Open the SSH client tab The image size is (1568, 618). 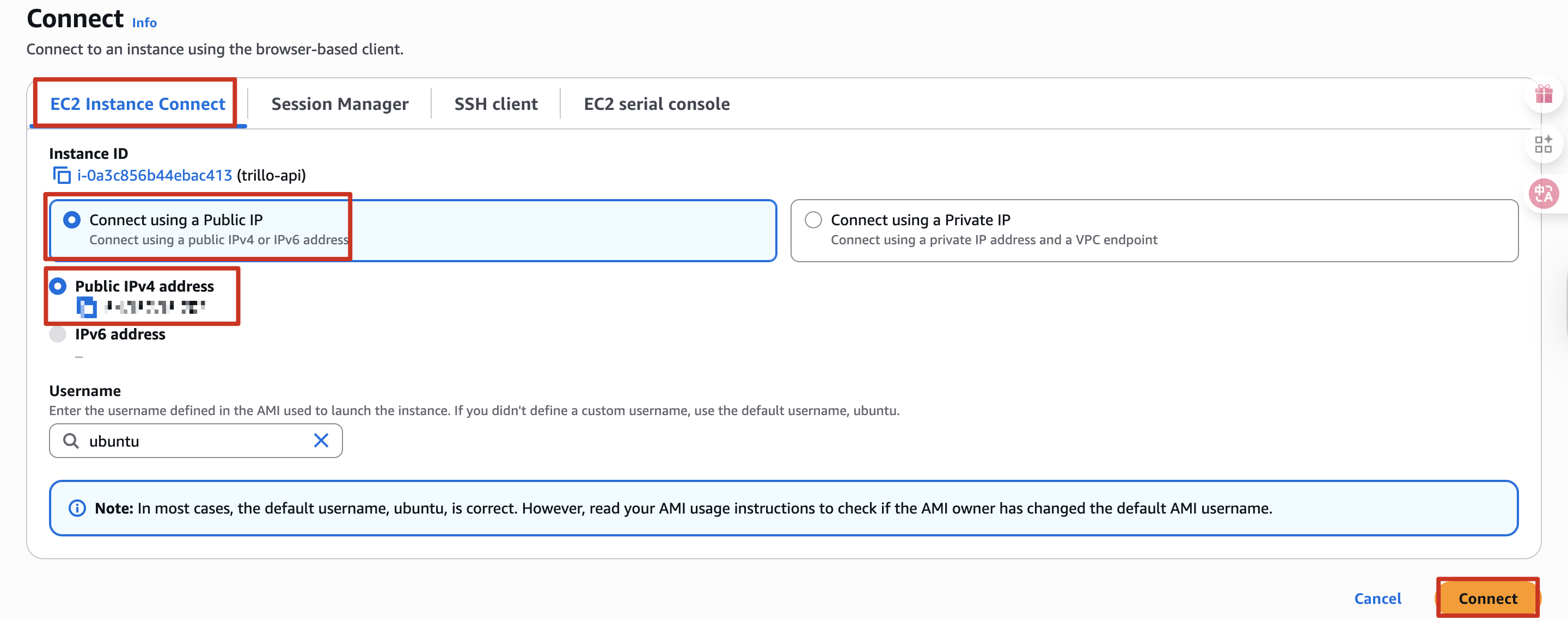click(x=496, y=104)
